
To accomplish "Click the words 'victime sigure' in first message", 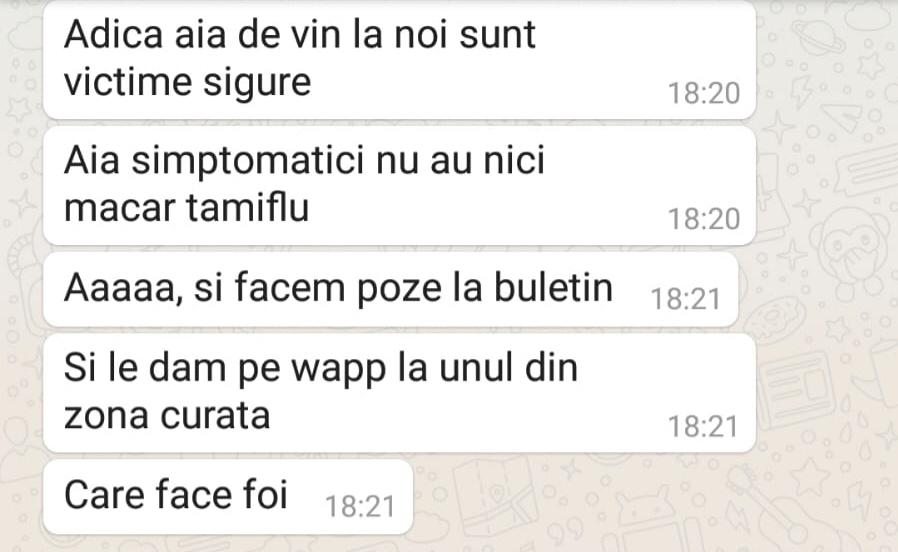I will (187, 83).
